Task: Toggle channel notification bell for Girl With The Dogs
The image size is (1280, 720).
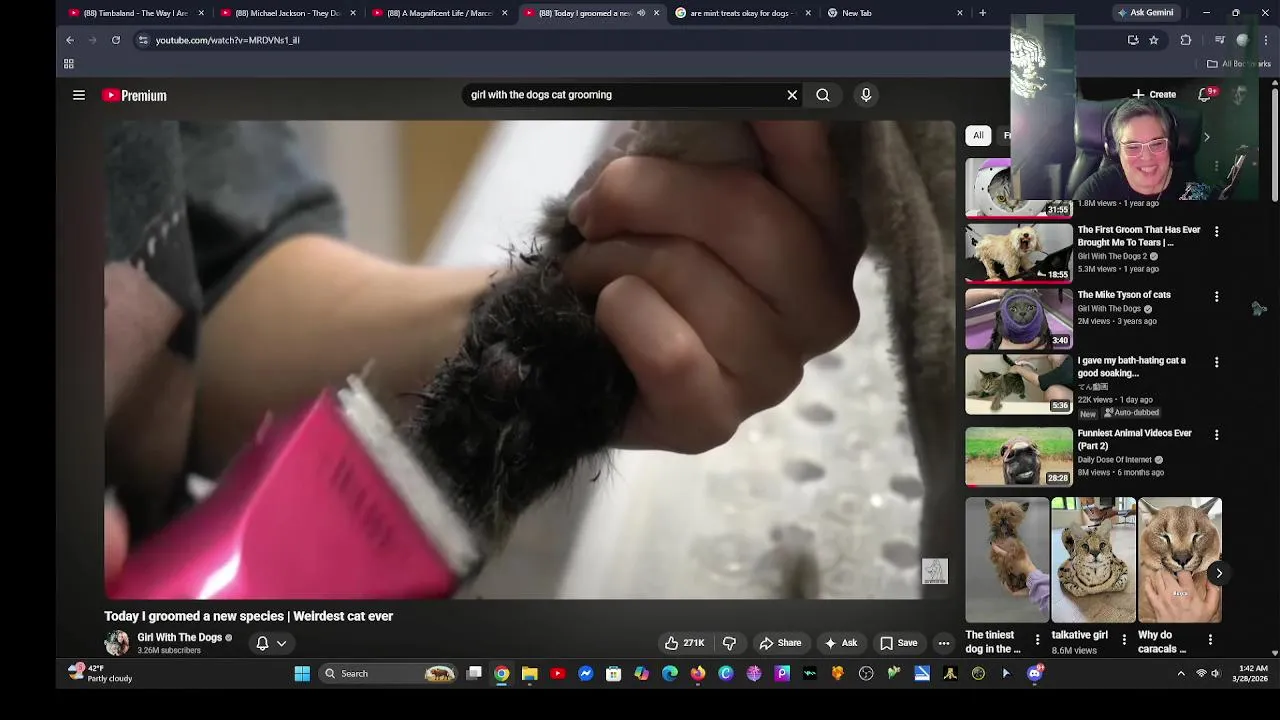Action: [262, 643]
